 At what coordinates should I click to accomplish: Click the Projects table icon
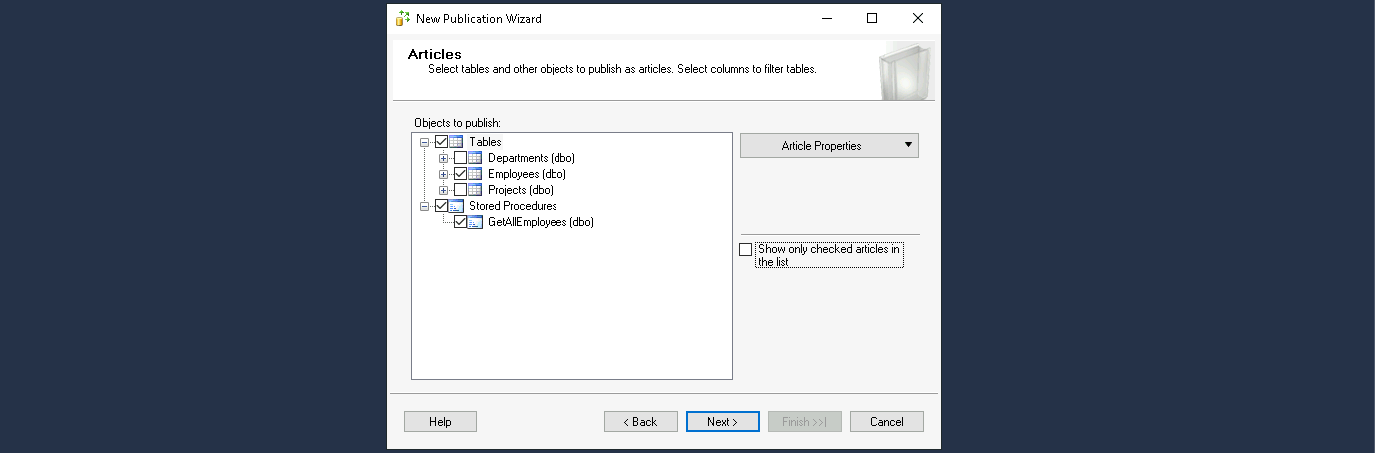475,190
